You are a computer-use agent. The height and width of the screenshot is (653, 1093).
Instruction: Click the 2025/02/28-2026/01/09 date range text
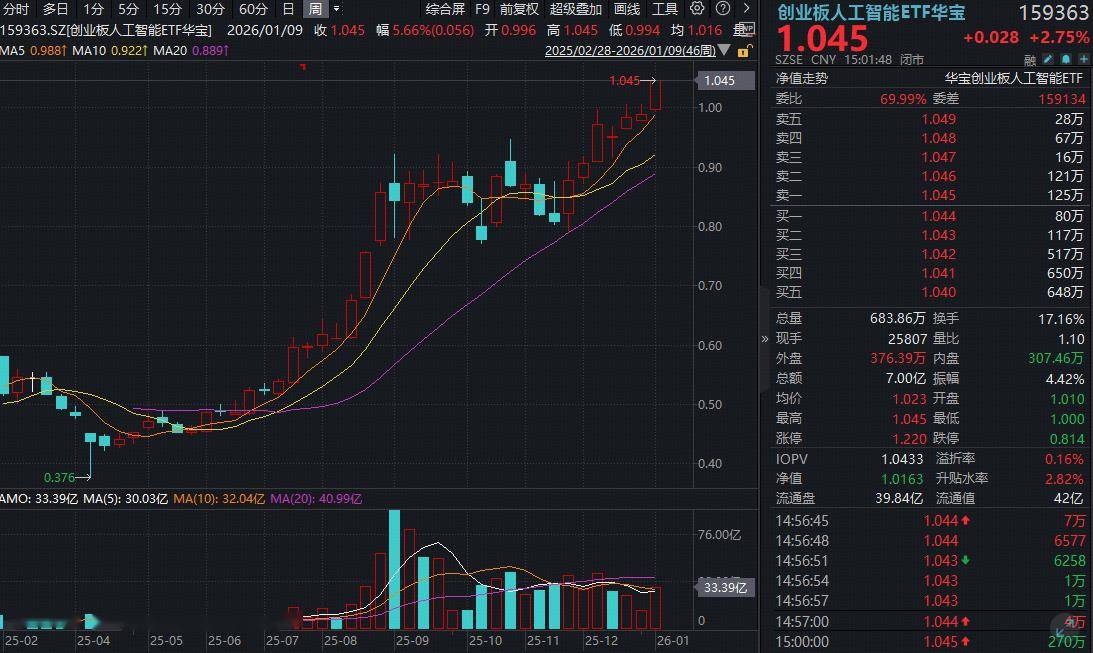click(630, 49)
